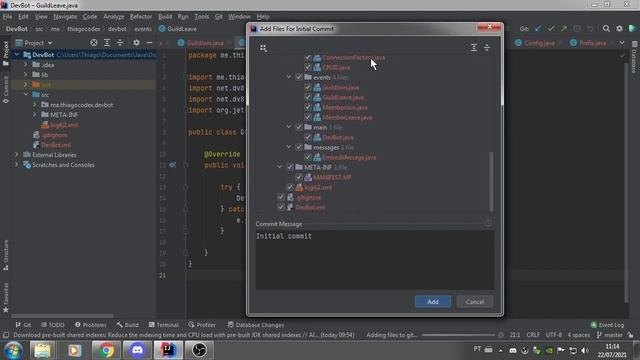Click Git Push arrow icon
The image size is (640, 360).
tap(564, 29)
